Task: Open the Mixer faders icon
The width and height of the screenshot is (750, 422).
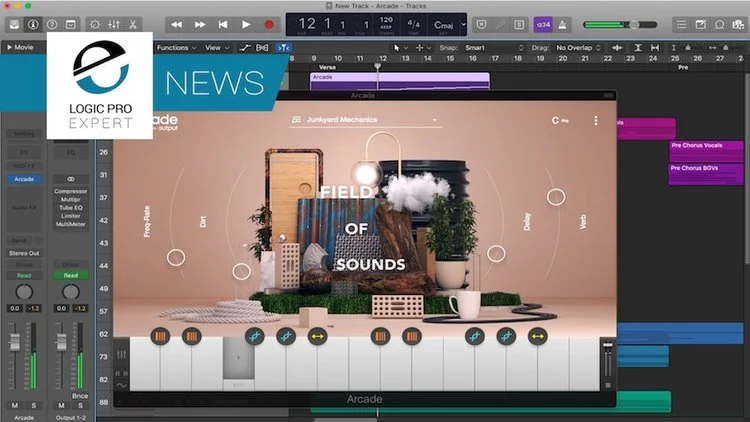Action: [114, 24]
